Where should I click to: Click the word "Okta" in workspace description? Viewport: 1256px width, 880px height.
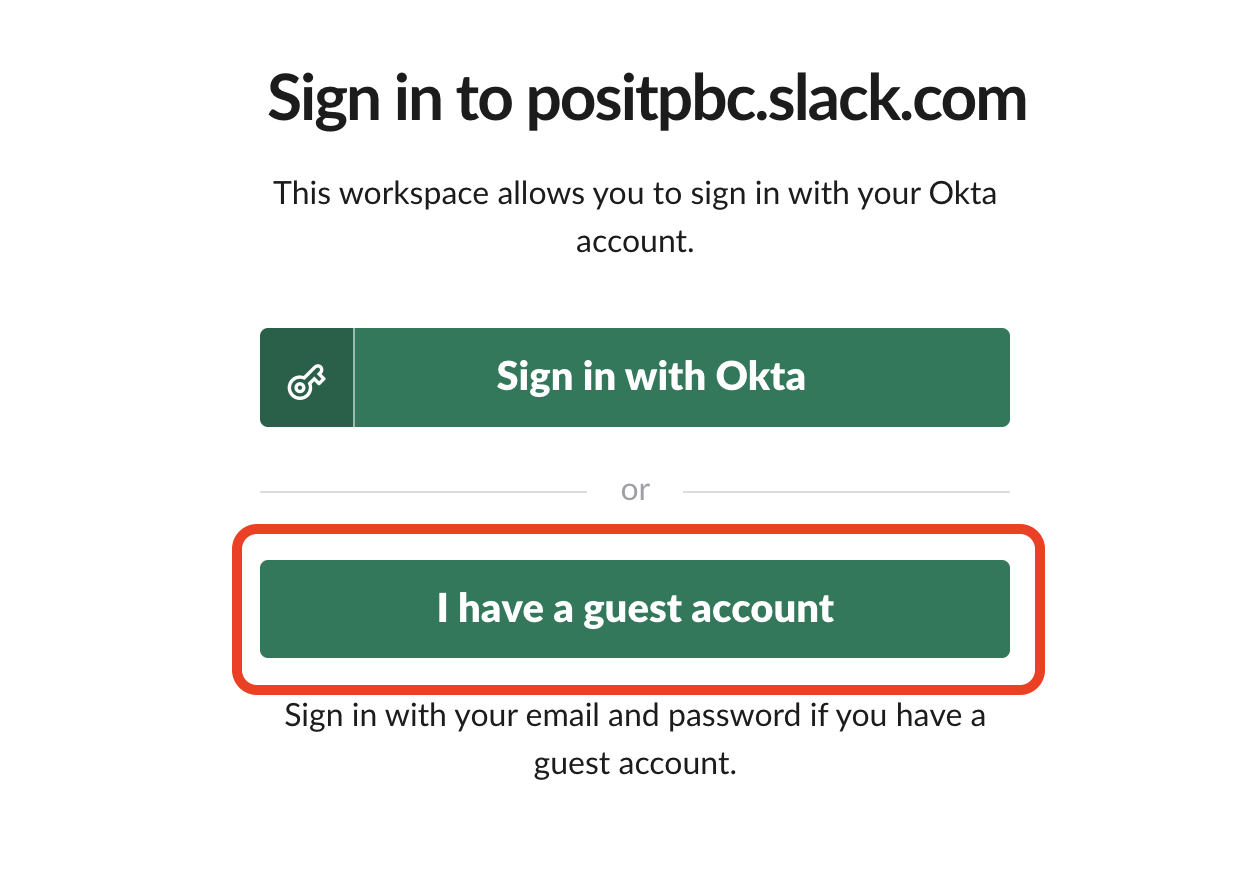pyautogui.click(x=961, y=193)
